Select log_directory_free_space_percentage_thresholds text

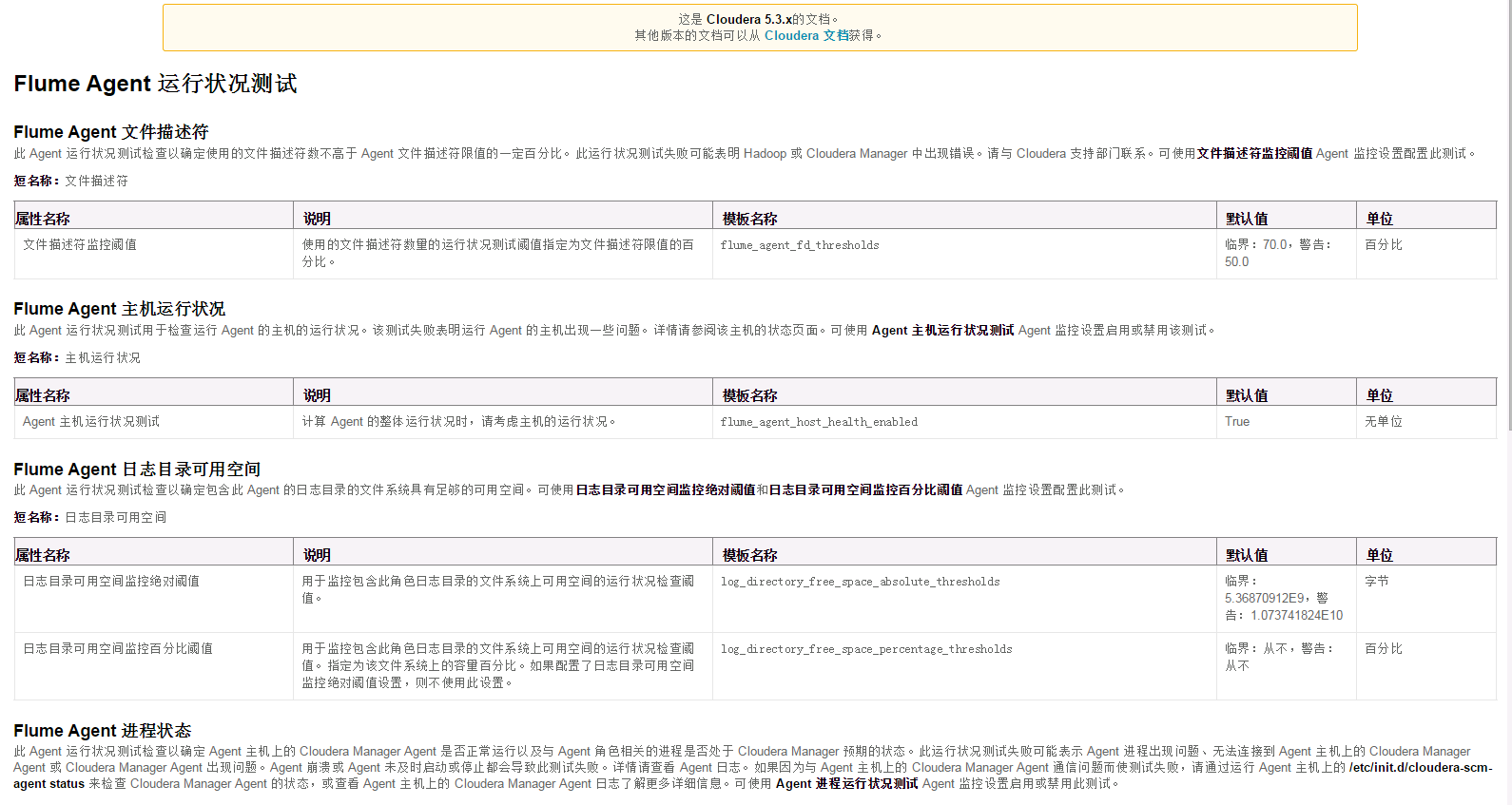[866, 649]
